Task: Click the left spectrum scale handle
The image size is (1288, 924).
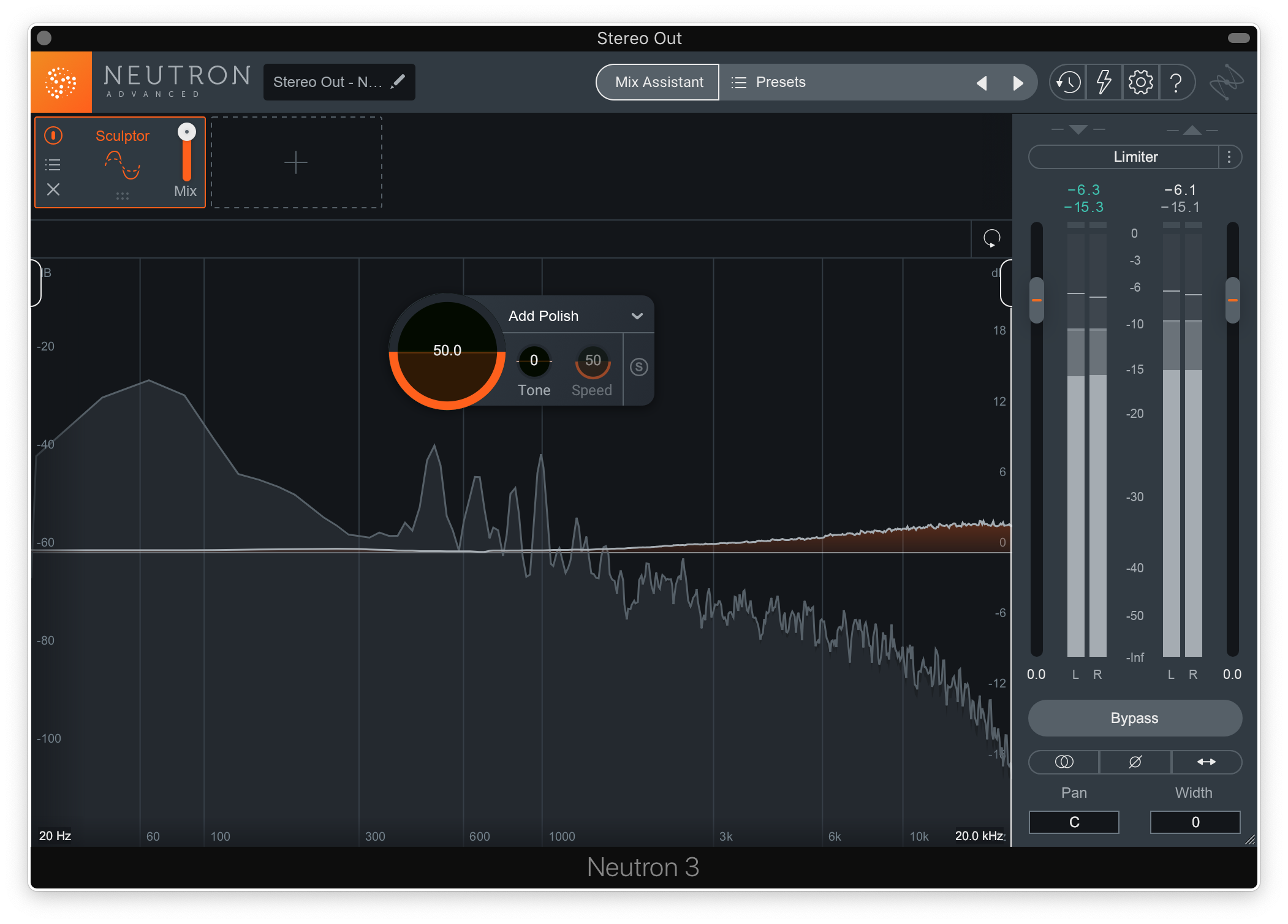Action: click(x=36, y=283)
